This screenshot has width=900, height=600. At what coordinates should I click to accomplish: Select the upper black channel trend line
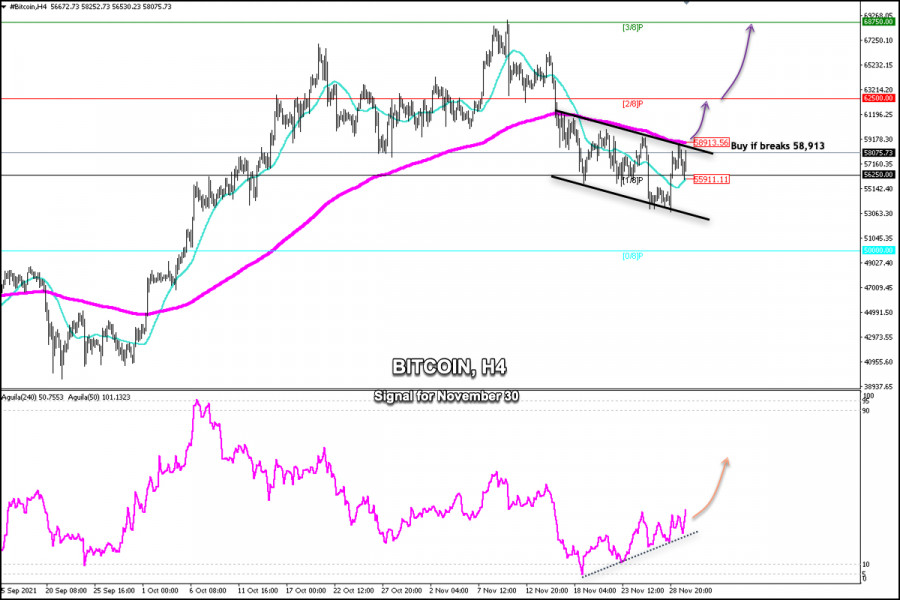[634, 132]
